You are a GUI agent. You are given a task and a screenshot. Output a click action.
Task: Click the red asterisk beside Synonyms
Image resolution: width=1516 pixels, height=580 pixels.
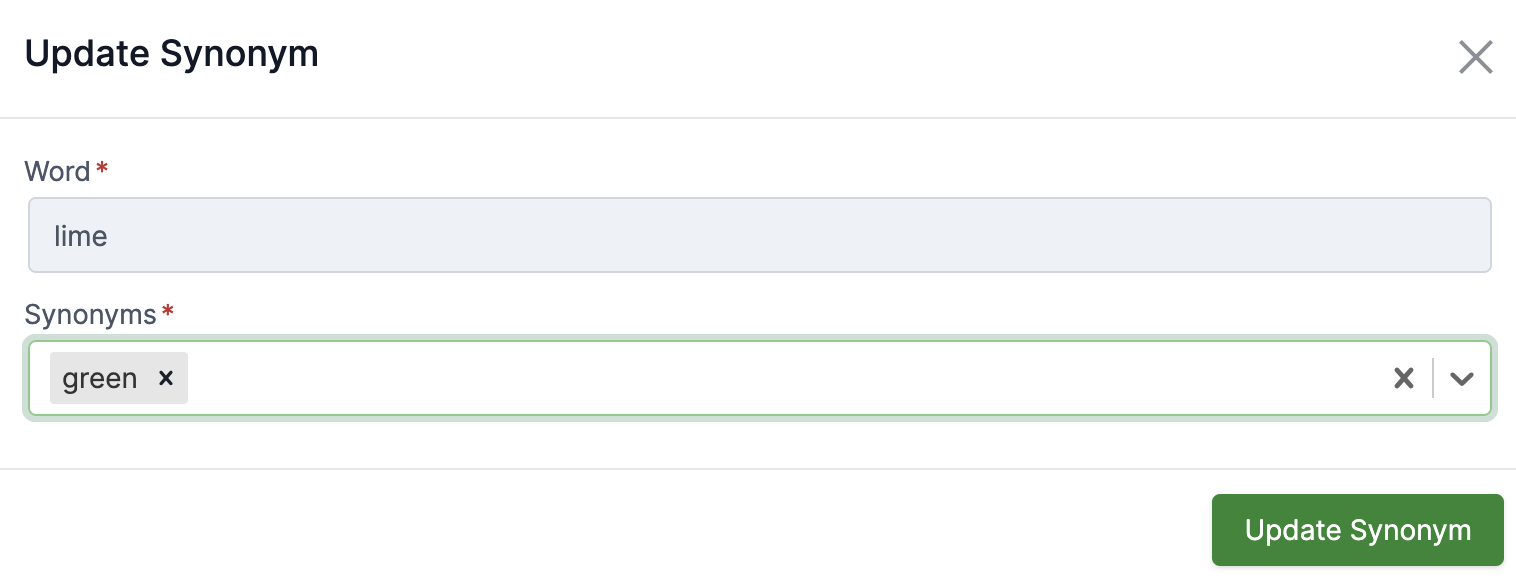[x=168, y=313]
